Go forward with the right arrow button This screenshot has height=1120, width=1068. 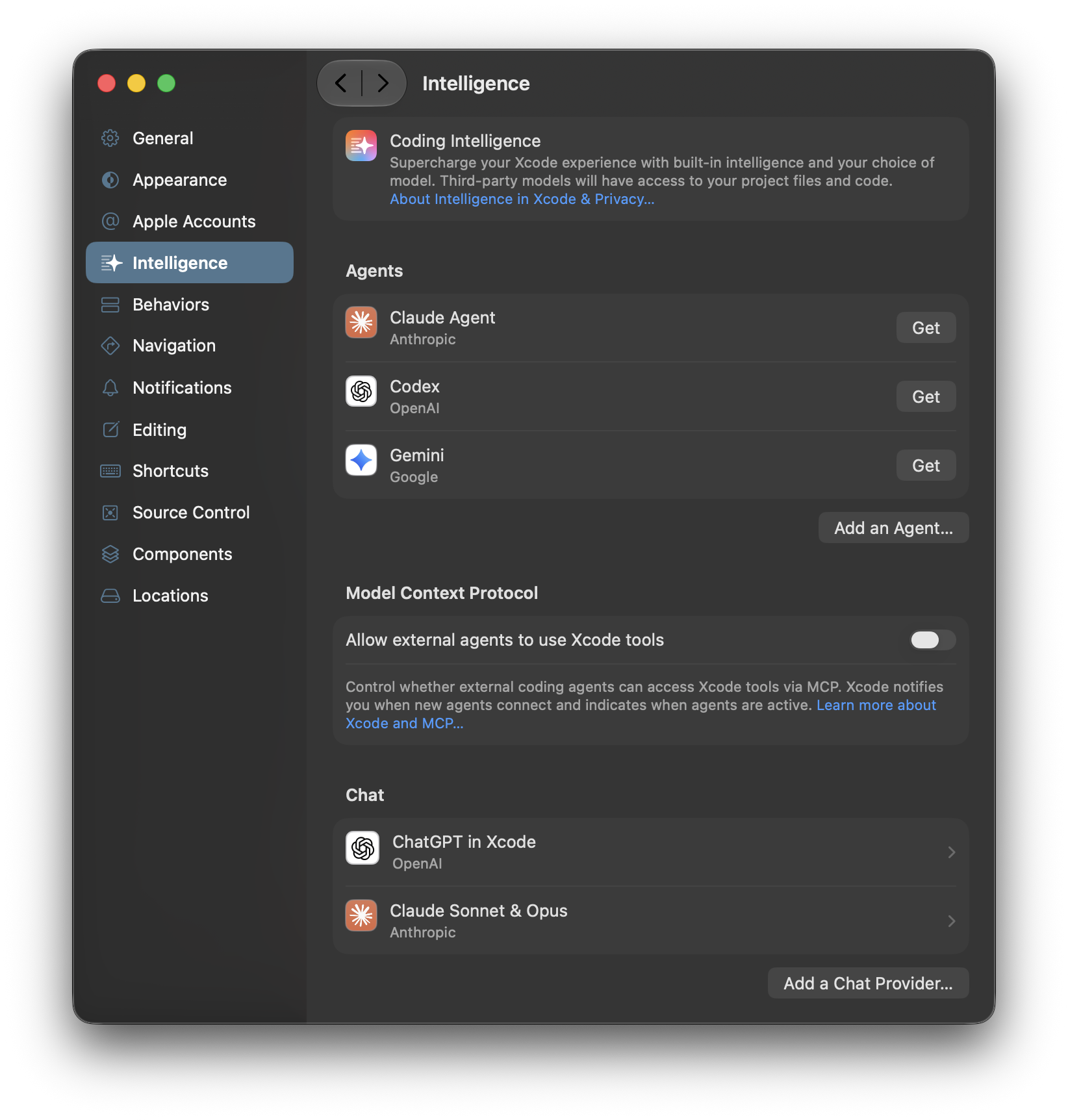[383, 83]
